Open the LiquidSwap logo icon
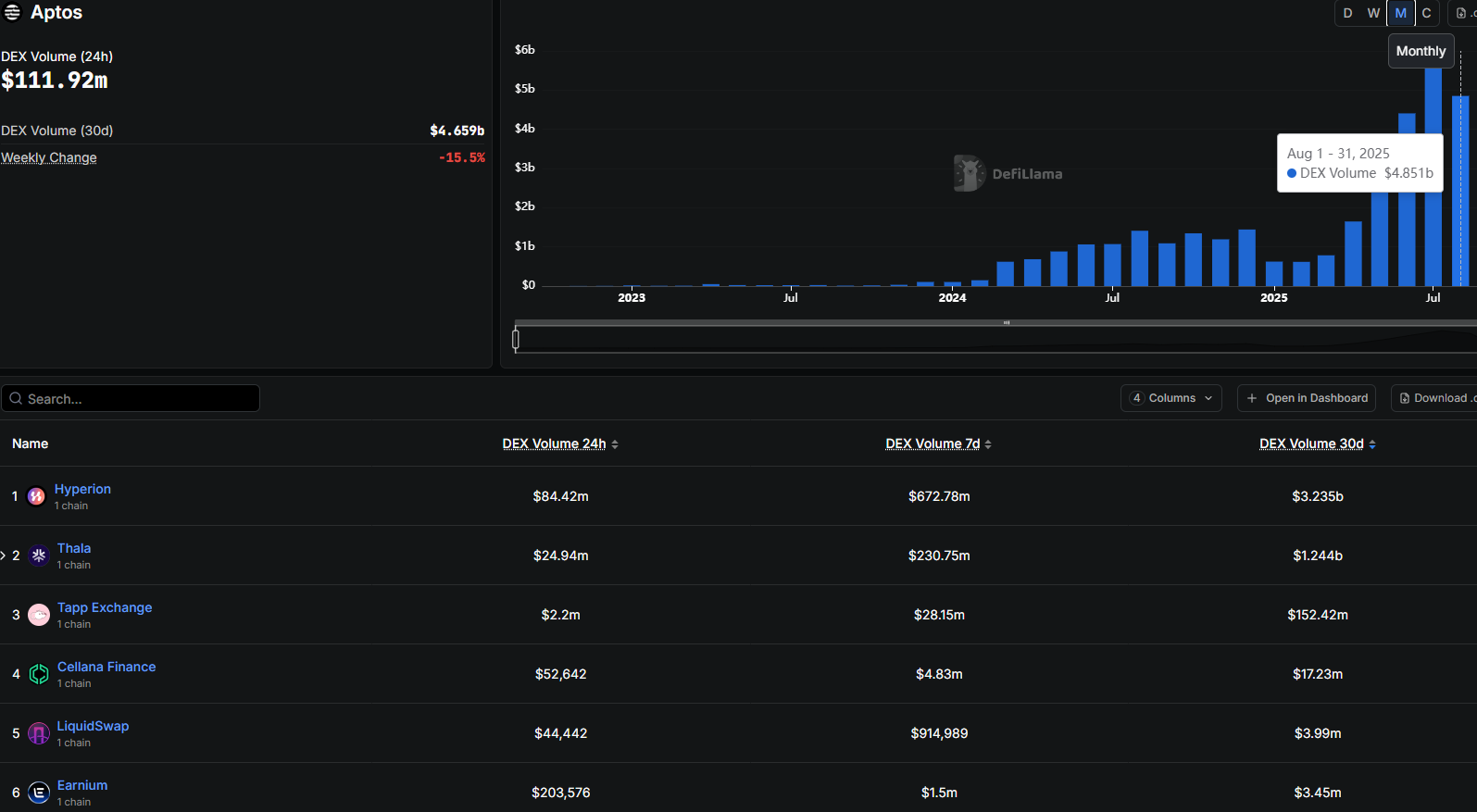1477x812 pixels. (x=39, y=733)
